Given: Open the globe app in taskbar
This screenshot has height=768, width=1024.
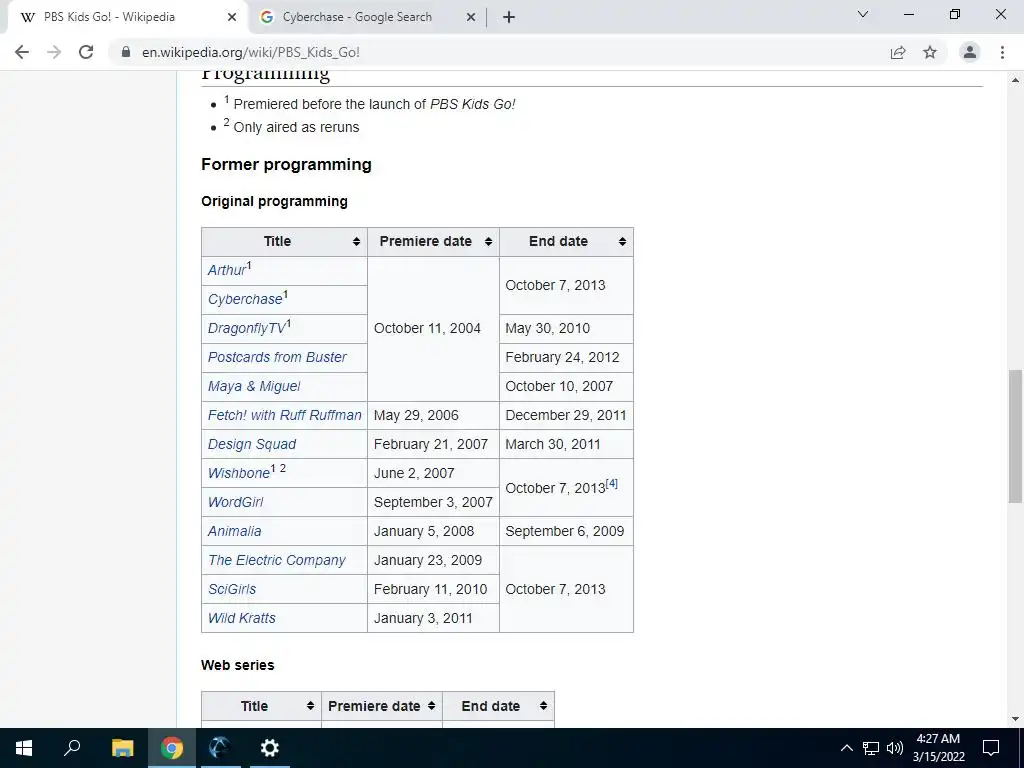Looking at the screenshot, I should [x=219, y=748].
